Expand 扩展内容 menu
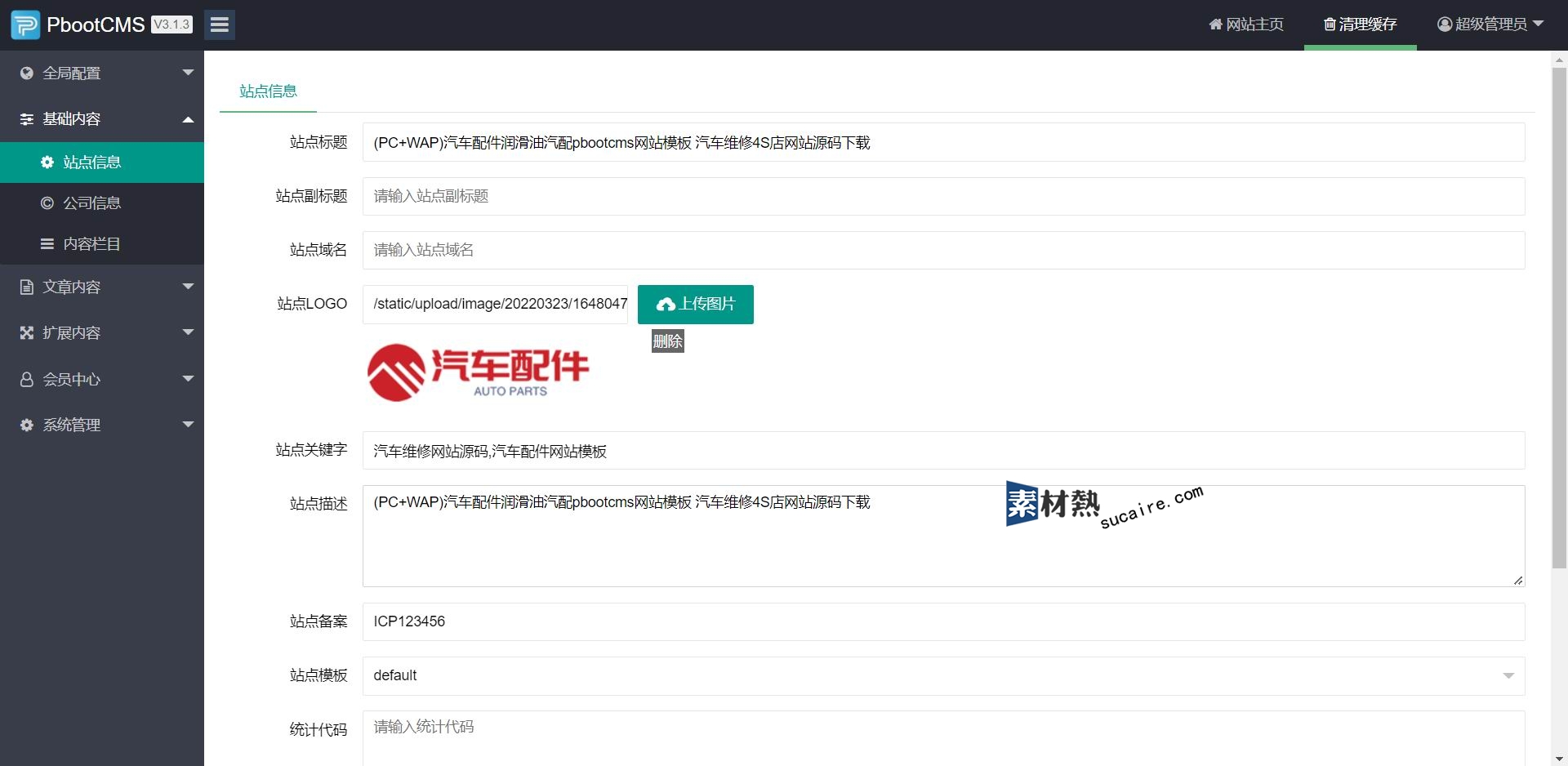1568x766 pixels. click(102, 333)
